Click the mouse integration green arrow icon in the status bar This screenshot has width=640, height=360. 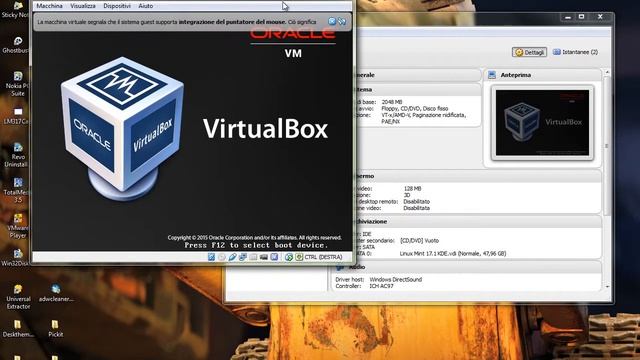(289, 257)
